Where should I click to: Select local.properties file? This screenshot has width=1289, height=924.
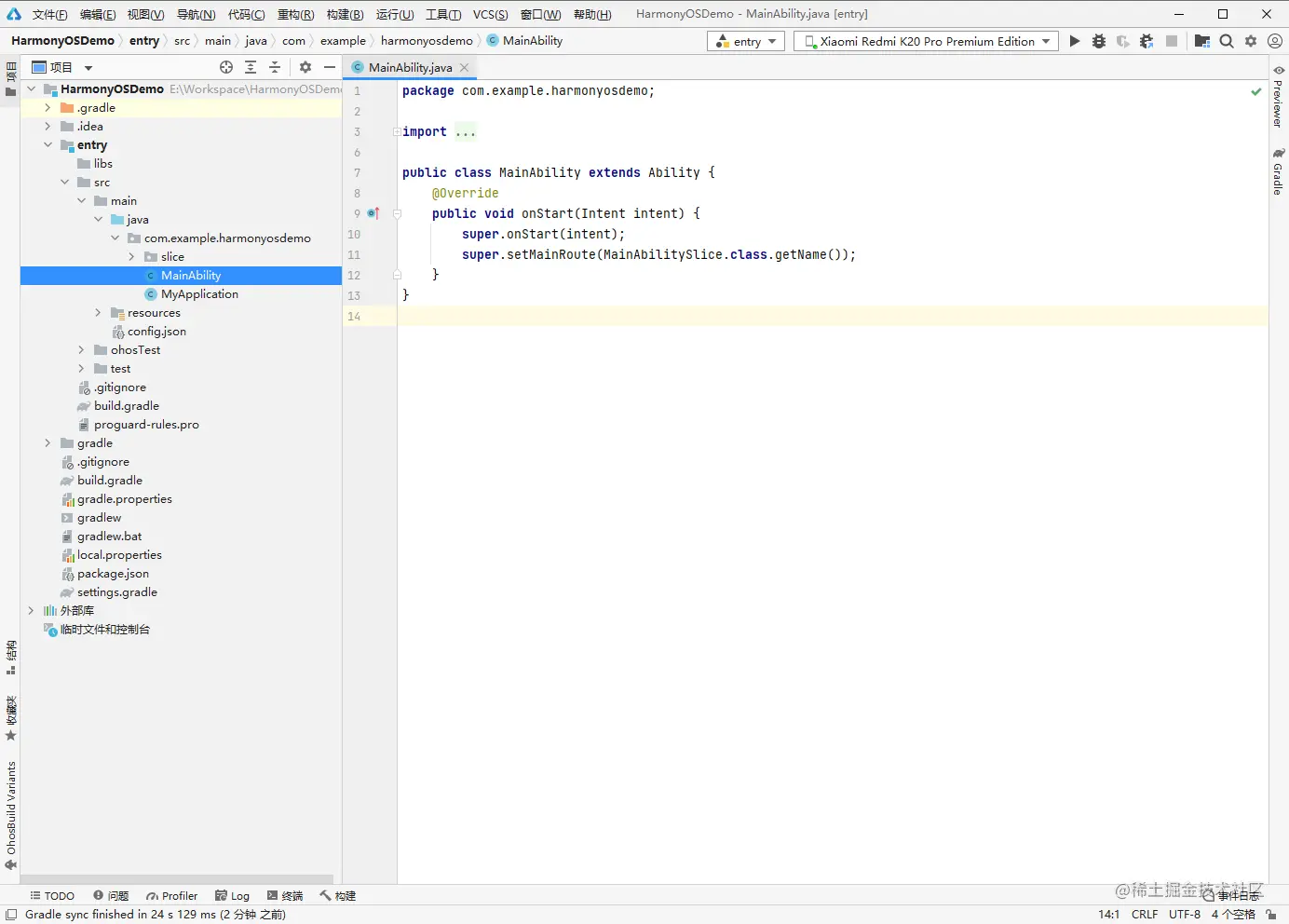(119, 555)
